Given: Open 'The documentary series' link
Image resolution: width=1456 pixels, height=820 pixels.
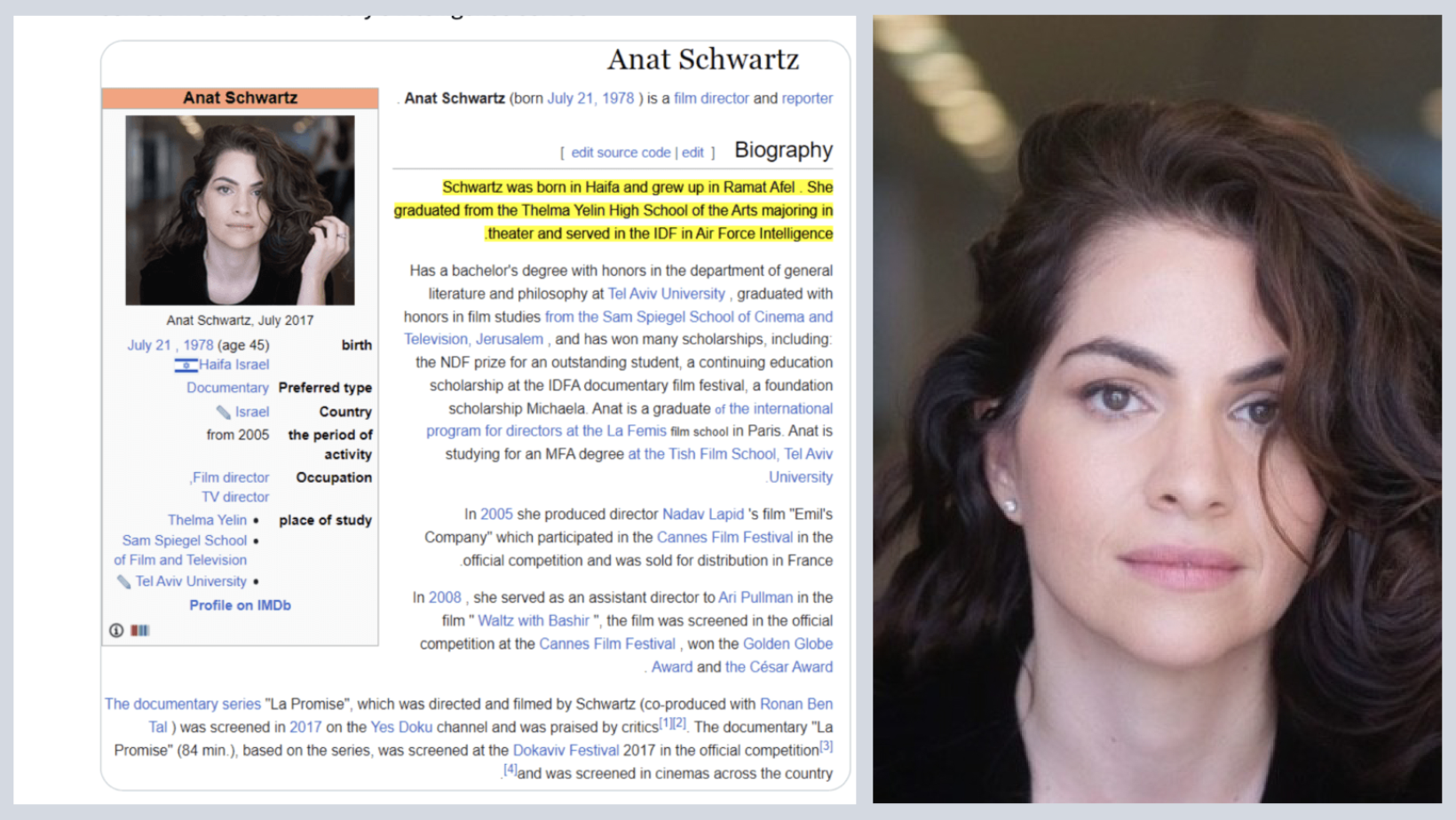Looking at the screenshot, I should (183, 705).
